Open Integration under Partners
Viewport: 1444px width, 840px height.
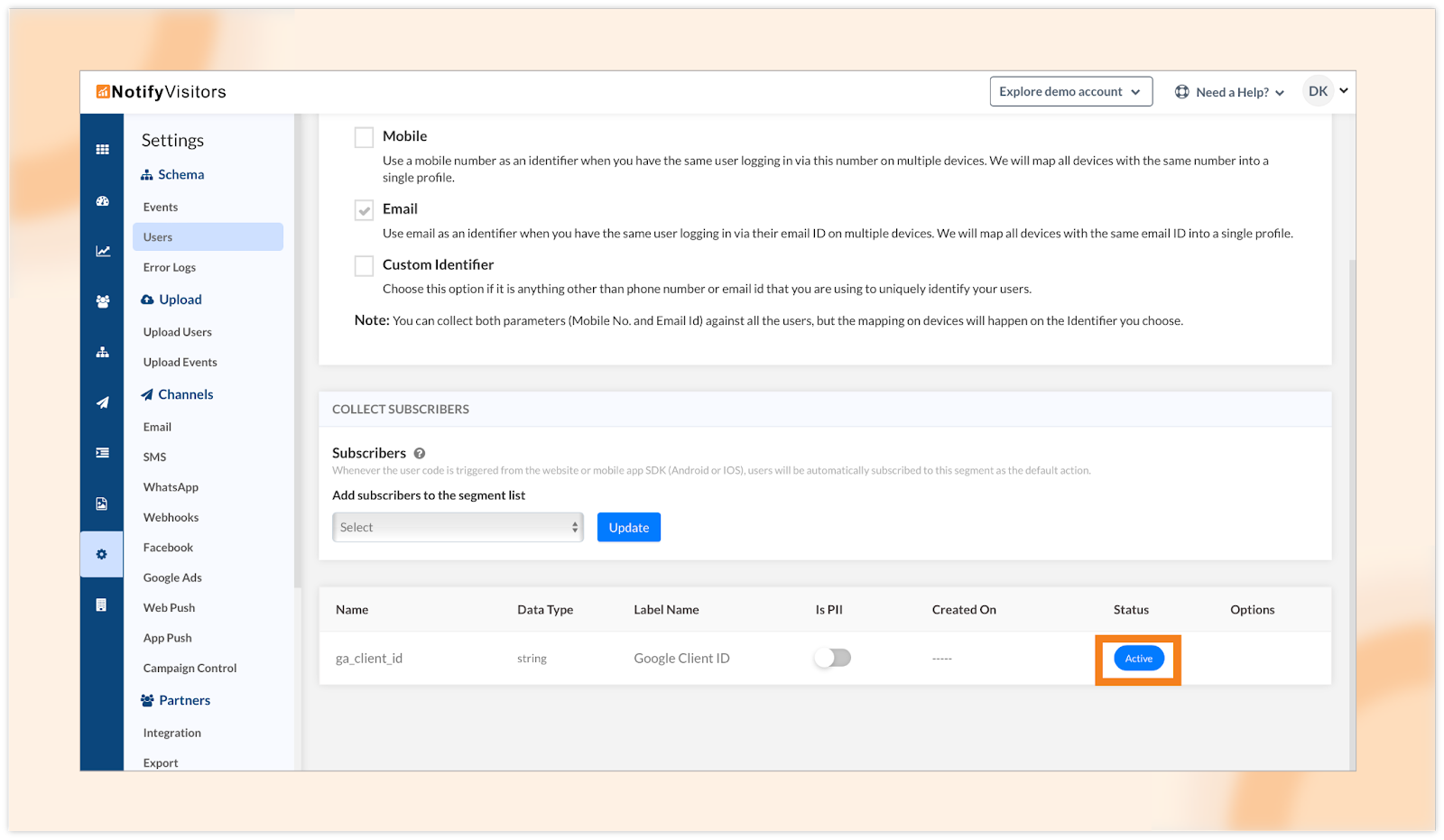click(x=172, y=733)
